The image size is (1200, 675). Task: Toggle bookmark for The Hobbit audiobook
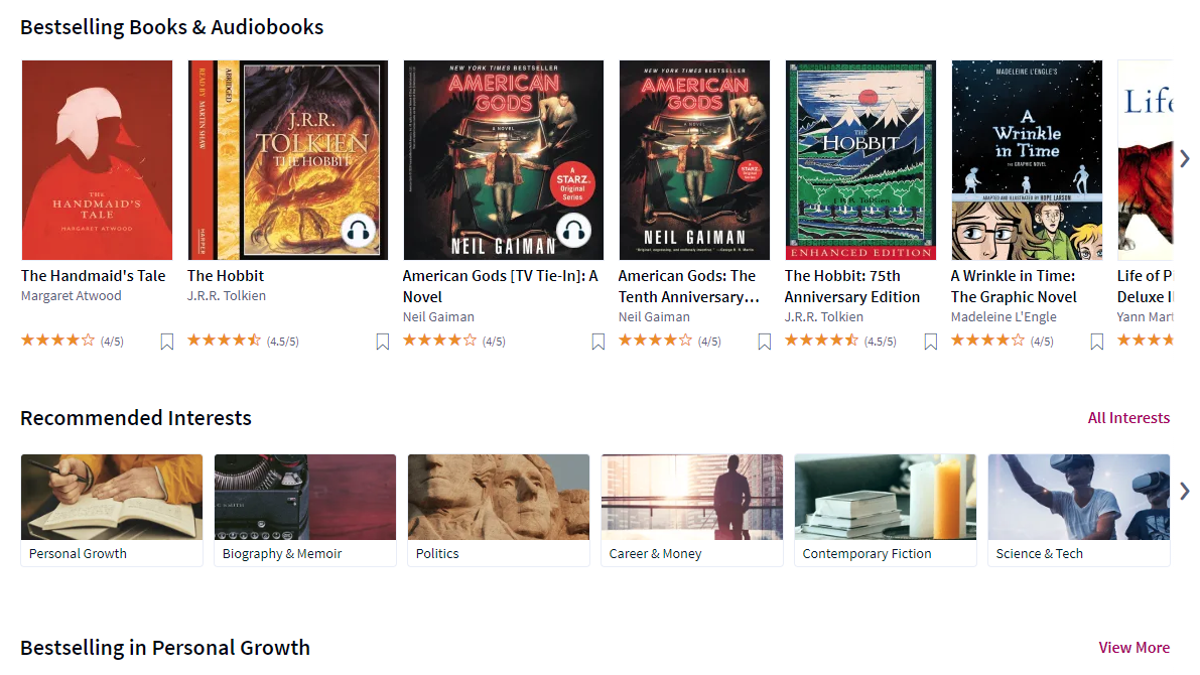[382, 342]
